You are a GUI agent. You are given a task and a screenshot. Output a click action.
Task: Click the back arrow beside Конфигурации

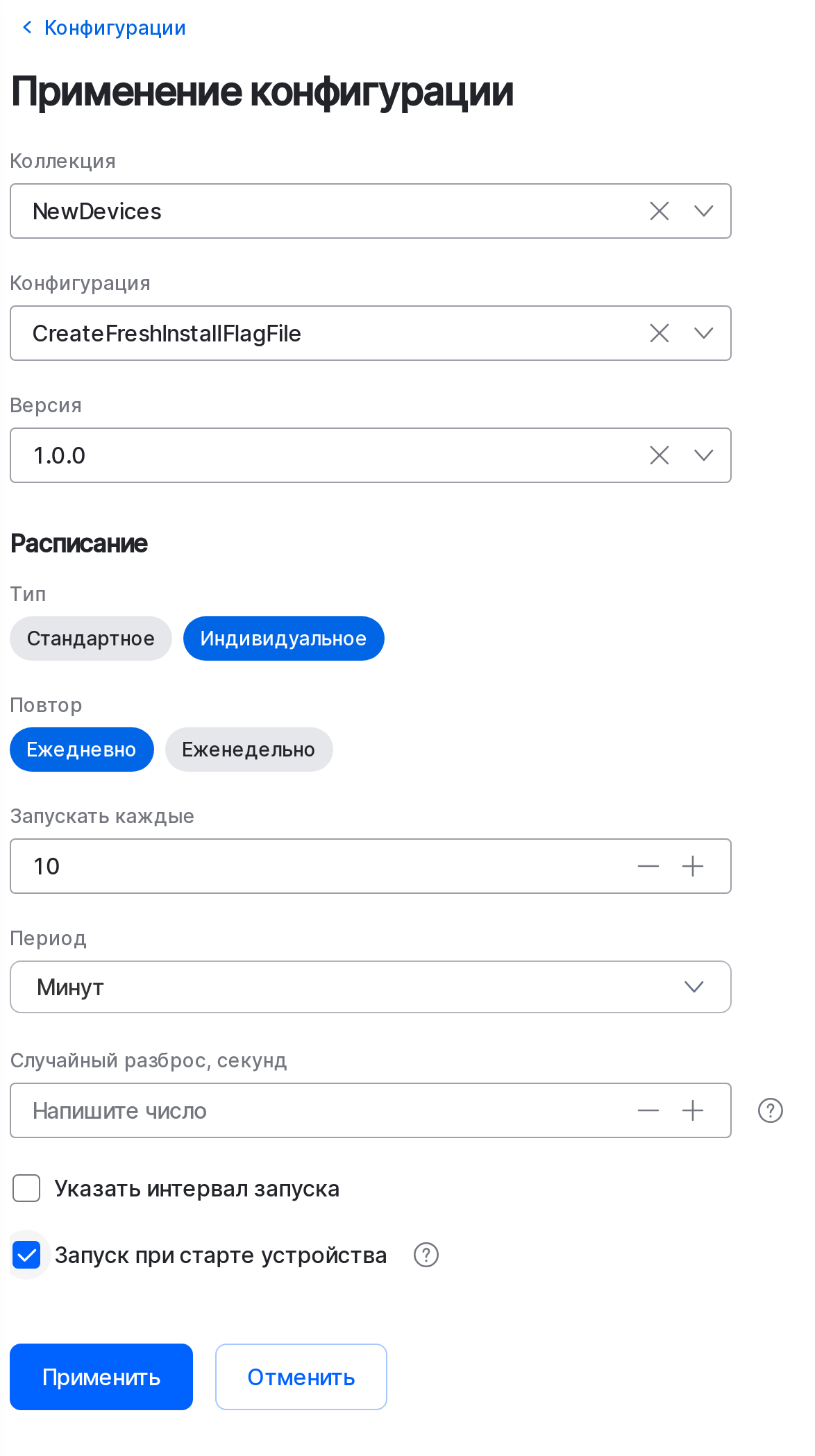click(x=26, y=26)
